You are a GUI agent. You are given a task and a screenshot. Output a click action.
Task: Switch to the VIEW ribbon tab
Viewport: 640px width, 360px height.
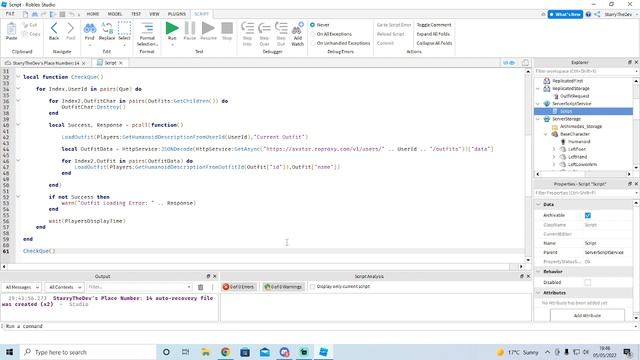point(154,14)
